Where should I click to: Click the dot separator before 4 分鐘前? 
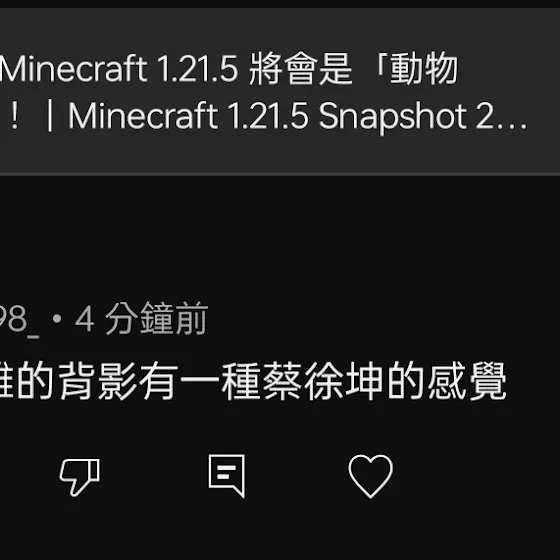click(x=57, y=319)
